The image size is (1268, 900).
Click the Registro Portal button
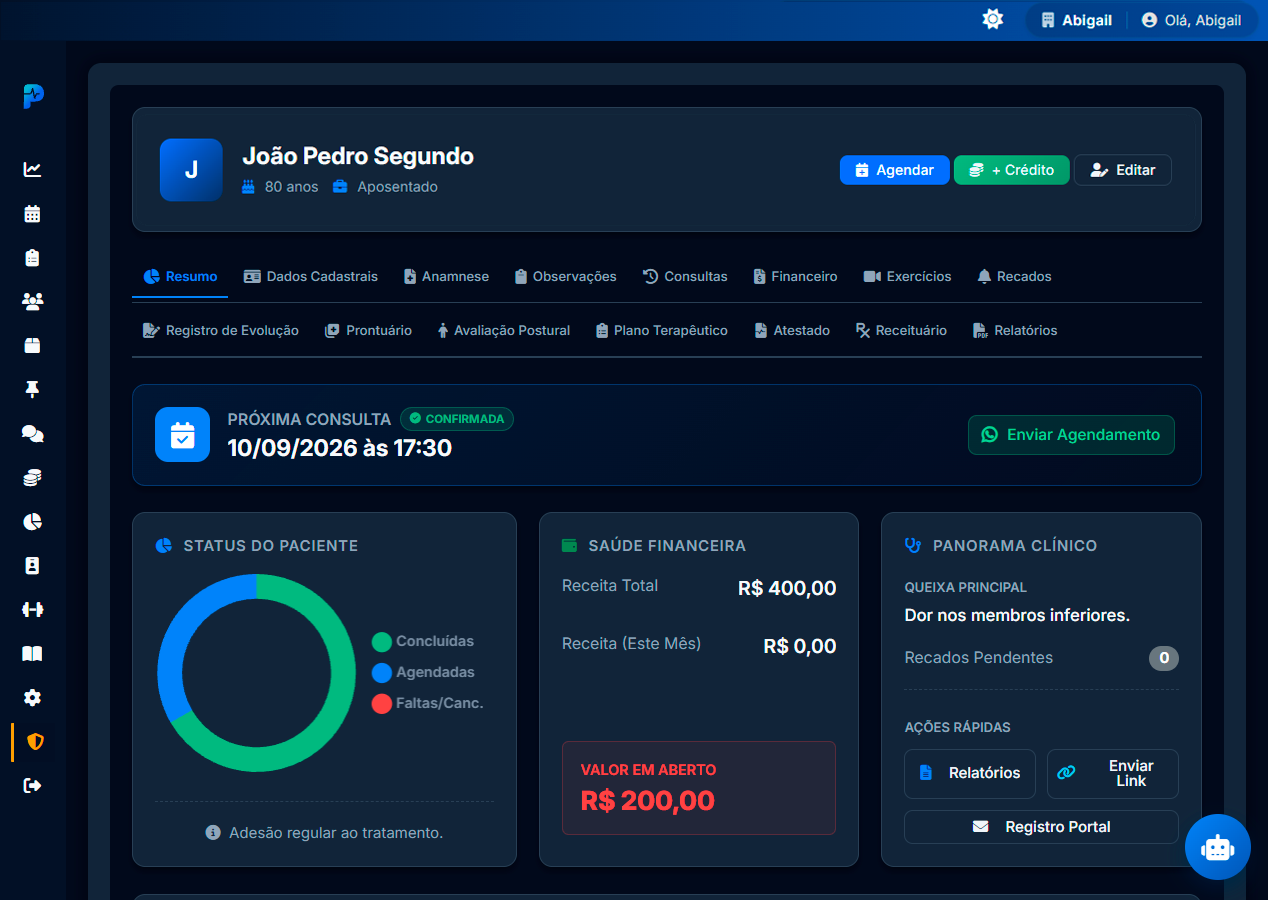1041,827
